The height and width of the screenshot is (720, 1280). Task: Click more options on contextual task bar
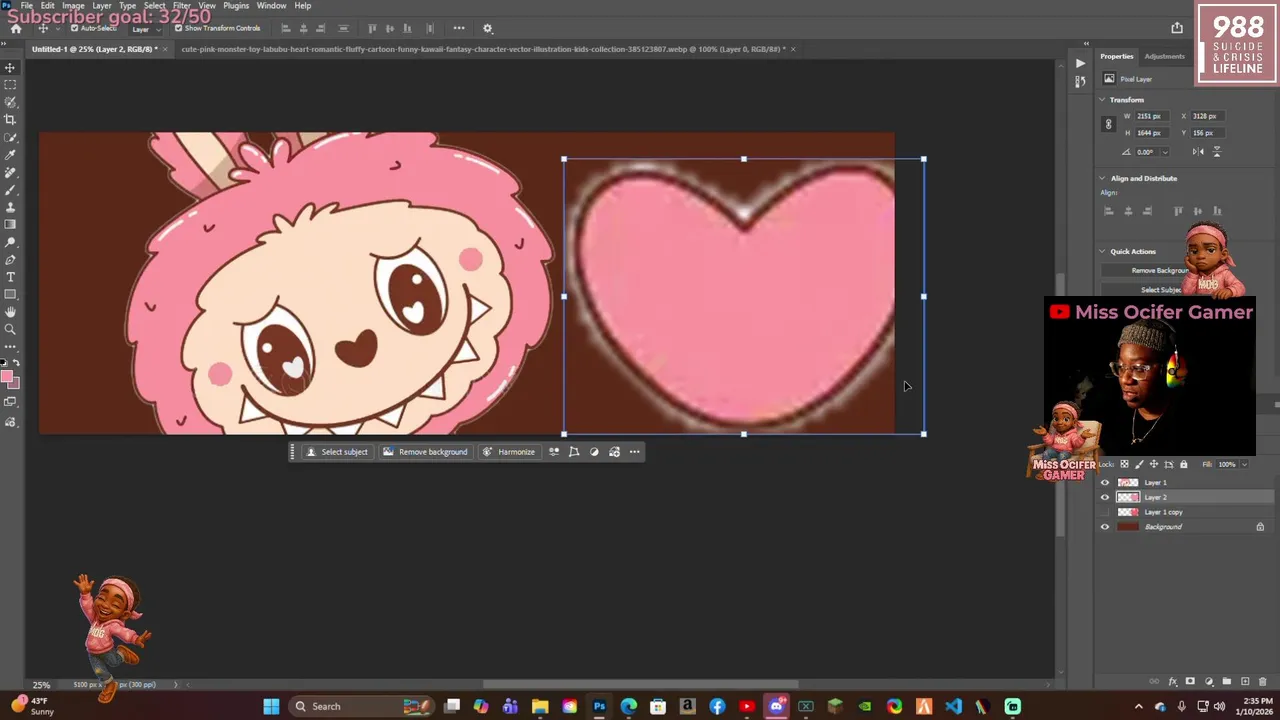[x=634, y=452]
